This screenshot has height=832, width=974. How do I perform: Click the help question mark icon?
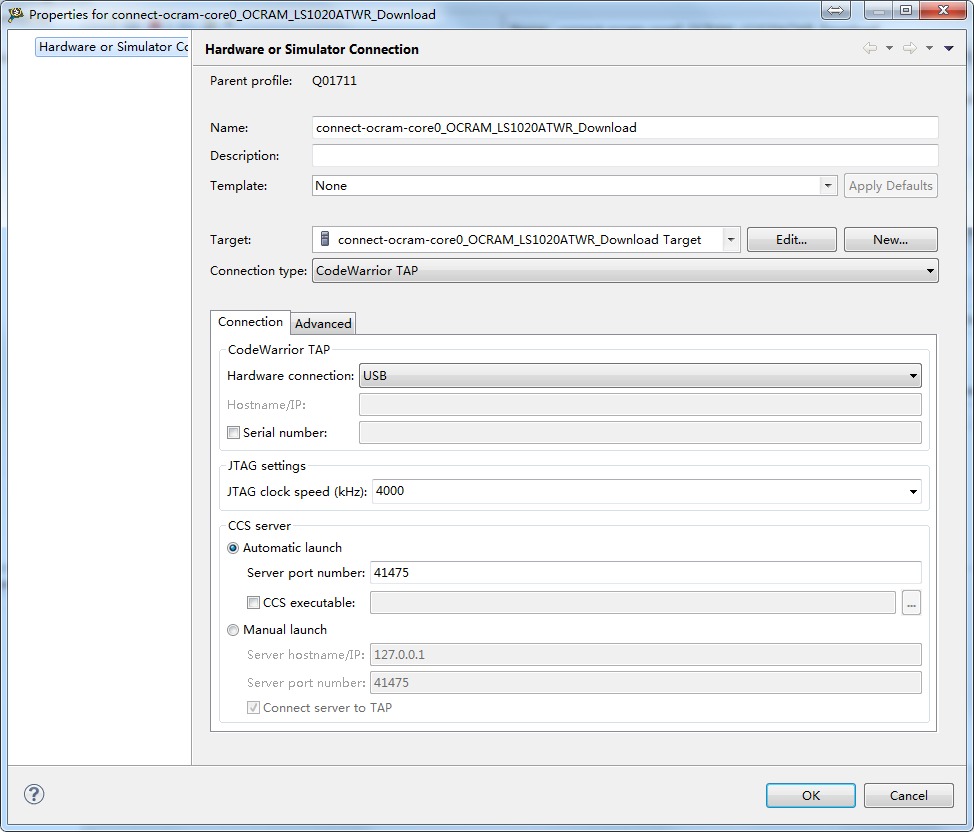34,793
